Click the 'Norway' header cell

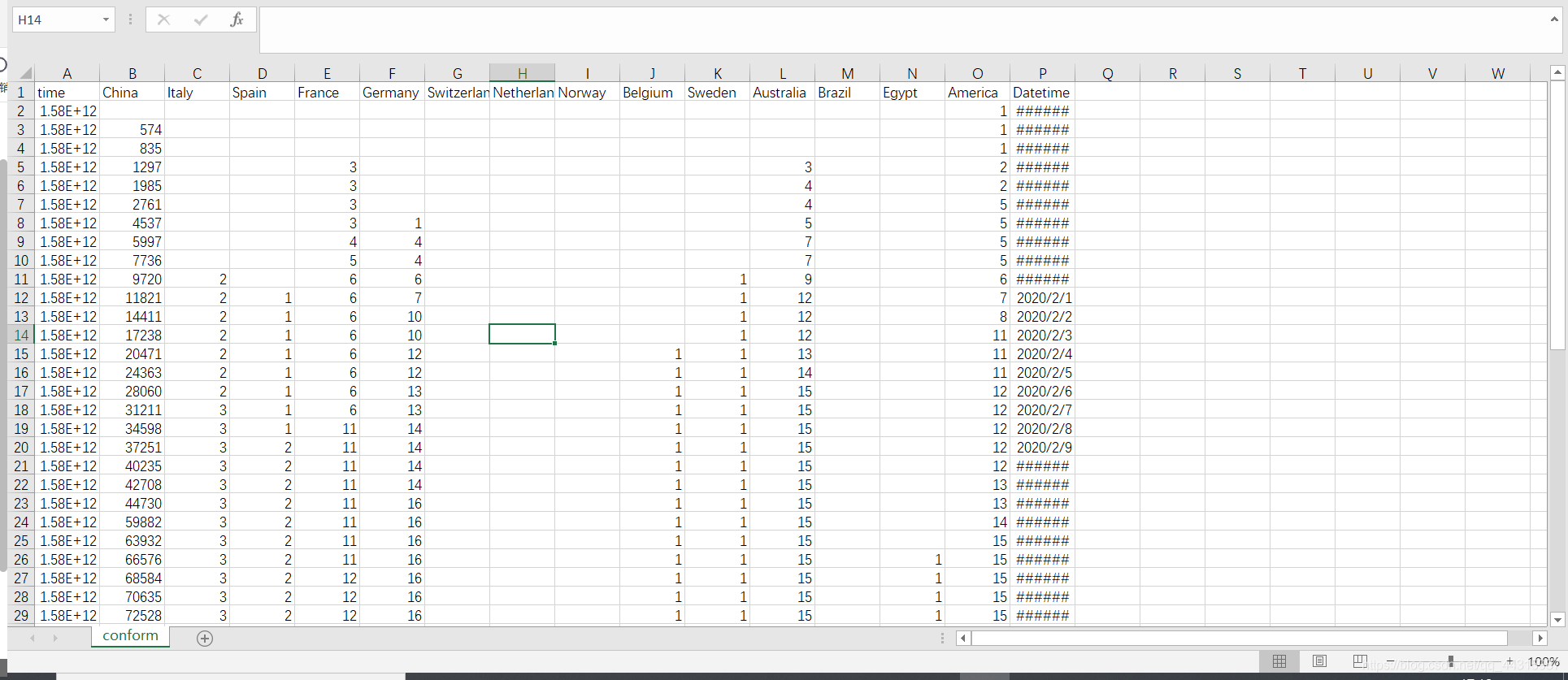(x=587, y=92)
